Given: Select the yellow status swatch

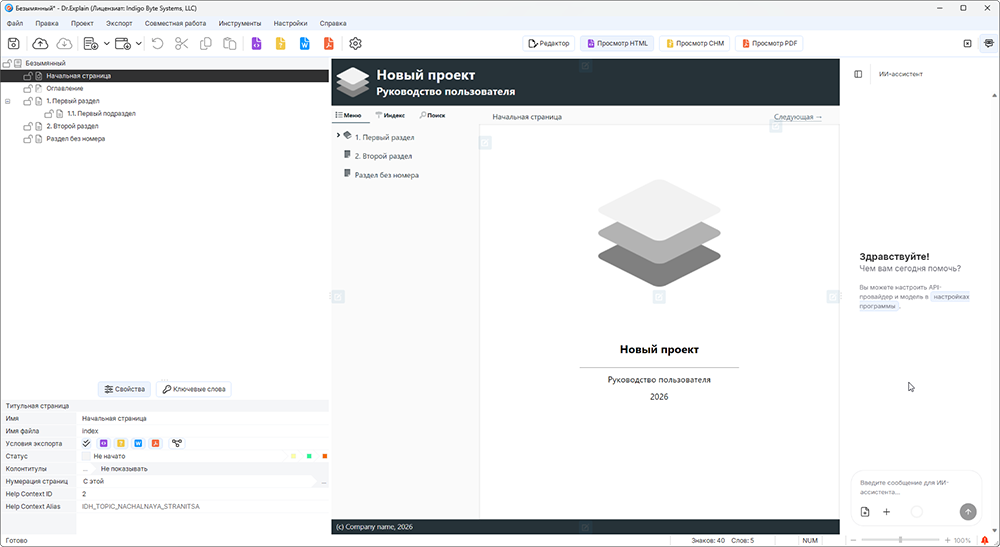Looking at the screenshot, I should 293,456.
